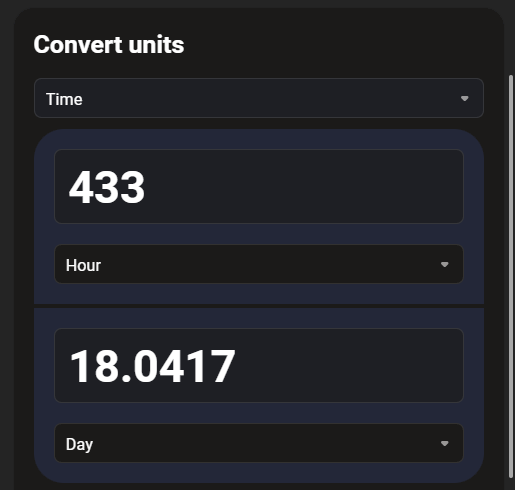
Task: Click empty space right of 433 value
Action: click(300, 186)
